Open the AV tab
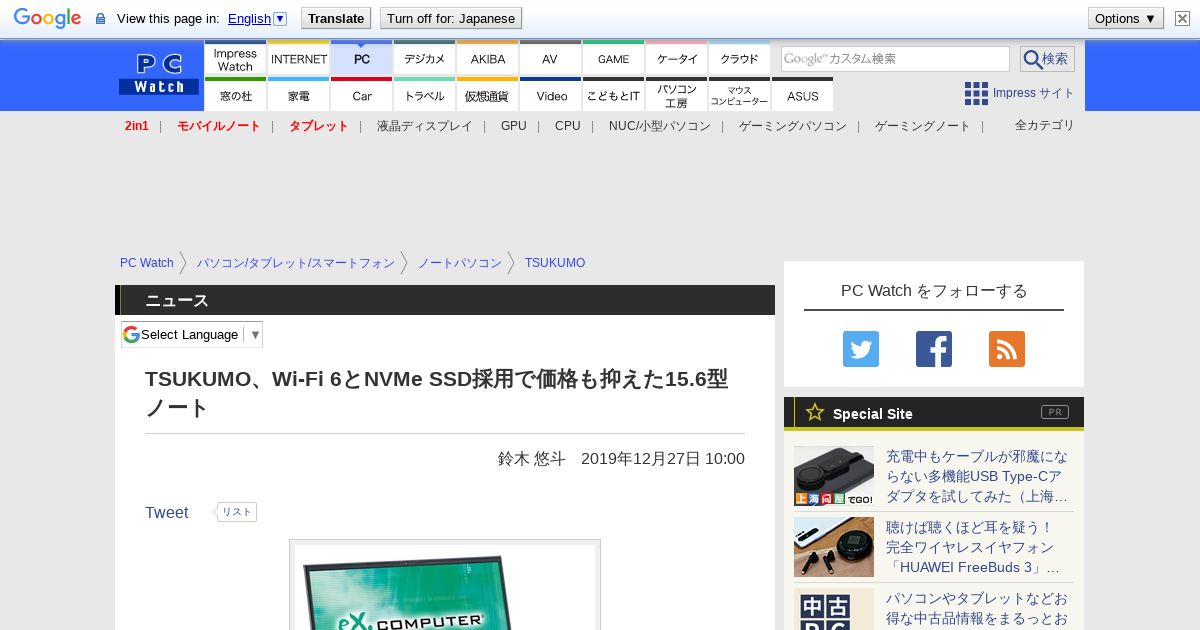The width and height of the screenshot is (1200, 630). [550, 59]
